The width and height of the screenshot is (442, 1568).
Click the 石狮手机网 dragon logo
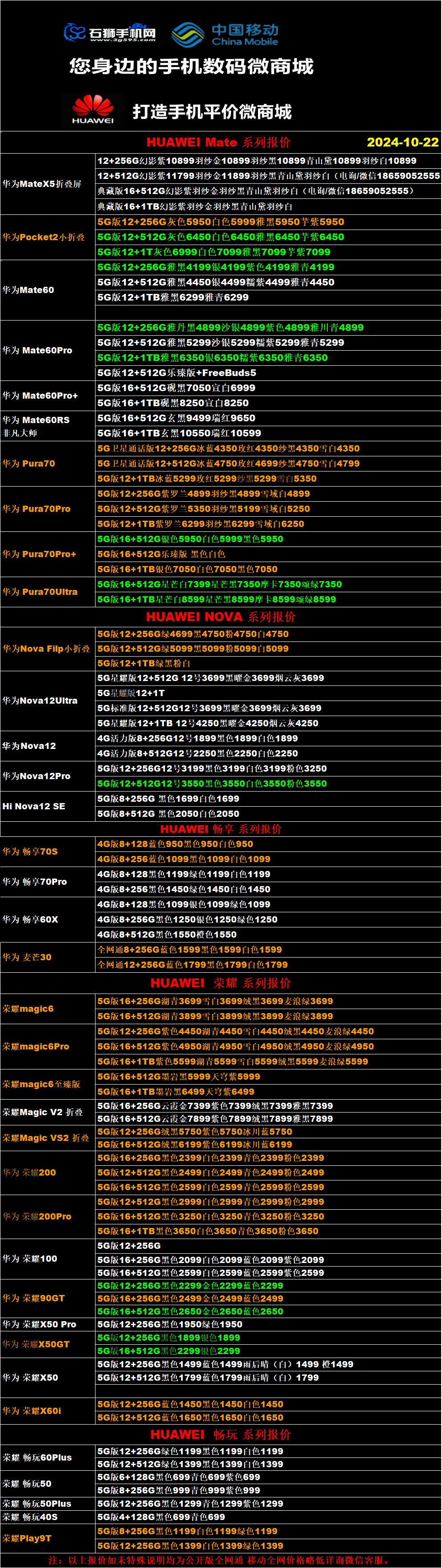pyautogui.click(x=110, y=32)
